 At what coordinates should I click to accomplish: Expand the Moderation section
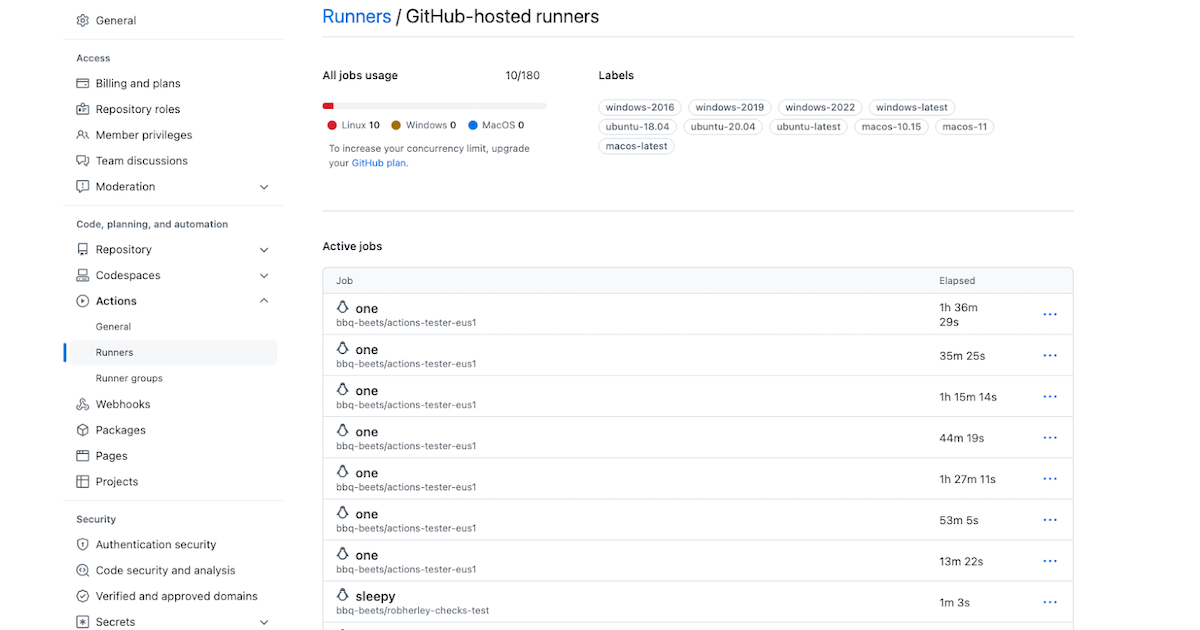[264, 186]
